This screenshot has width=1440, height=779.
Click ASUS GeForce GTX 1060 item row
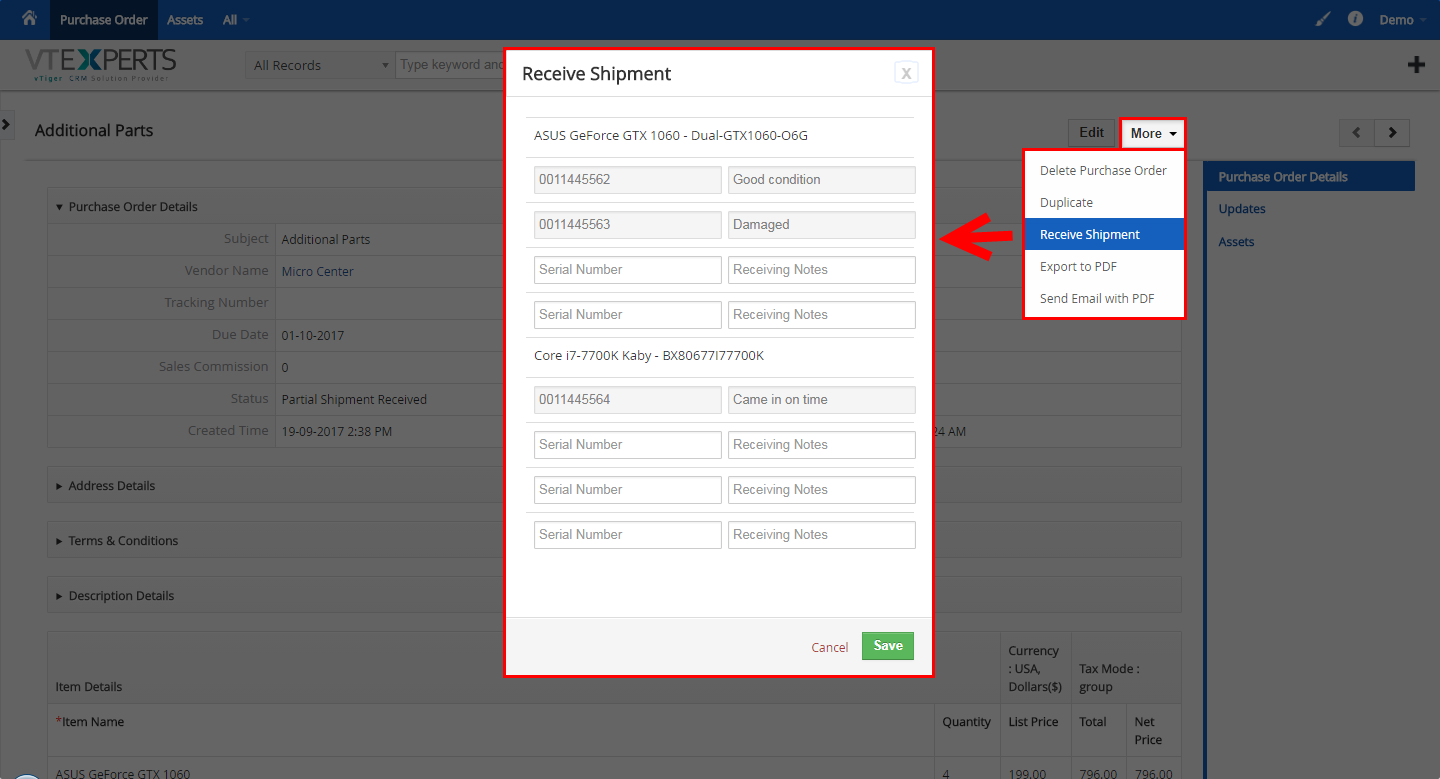point(123,773)
